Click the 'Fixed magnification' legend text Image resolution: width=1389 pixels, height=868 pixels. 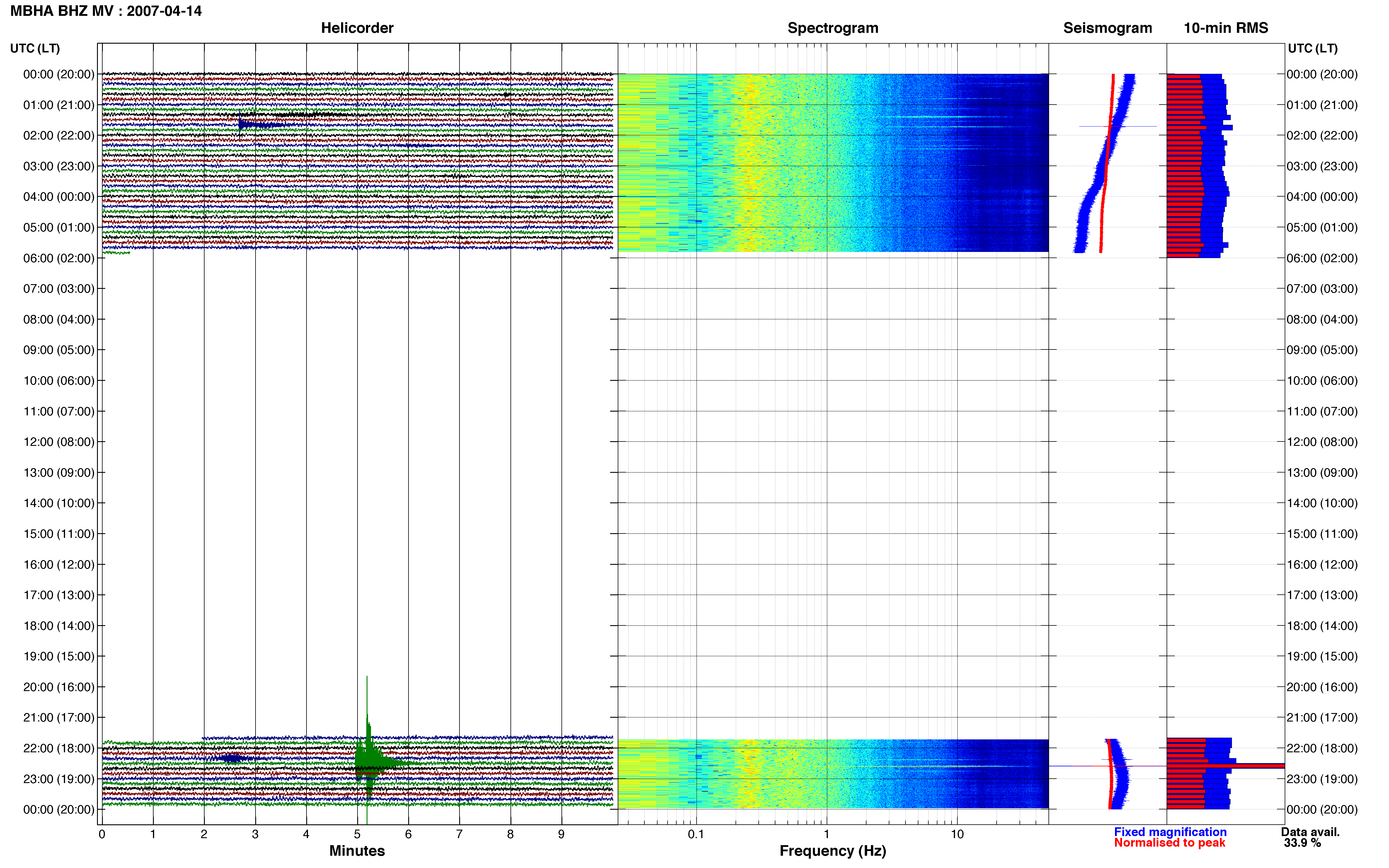coord(1170,832)
